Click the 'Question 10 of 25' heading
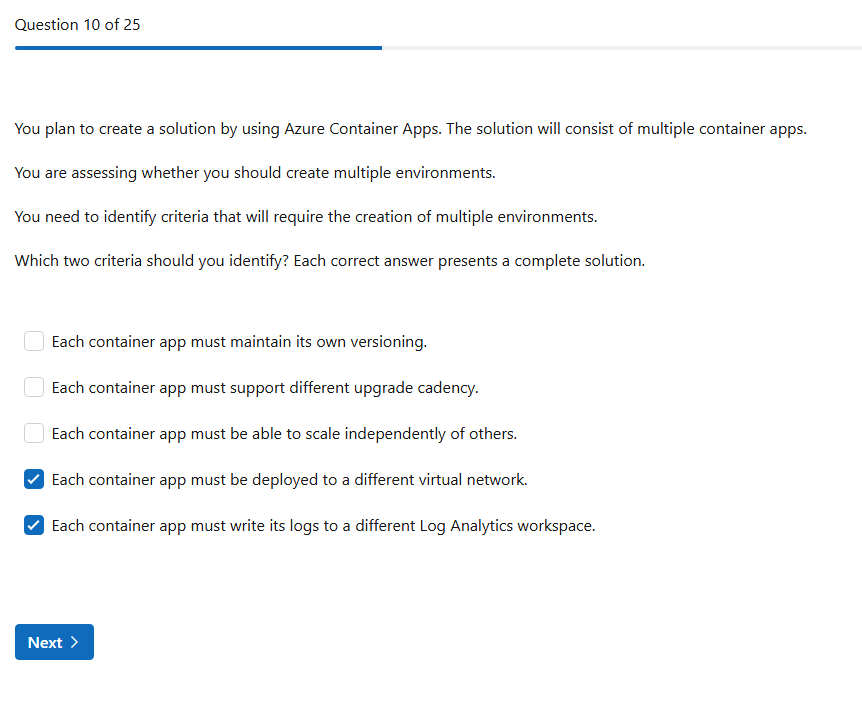Screen dimensions: 862x714 click(77, 25)
